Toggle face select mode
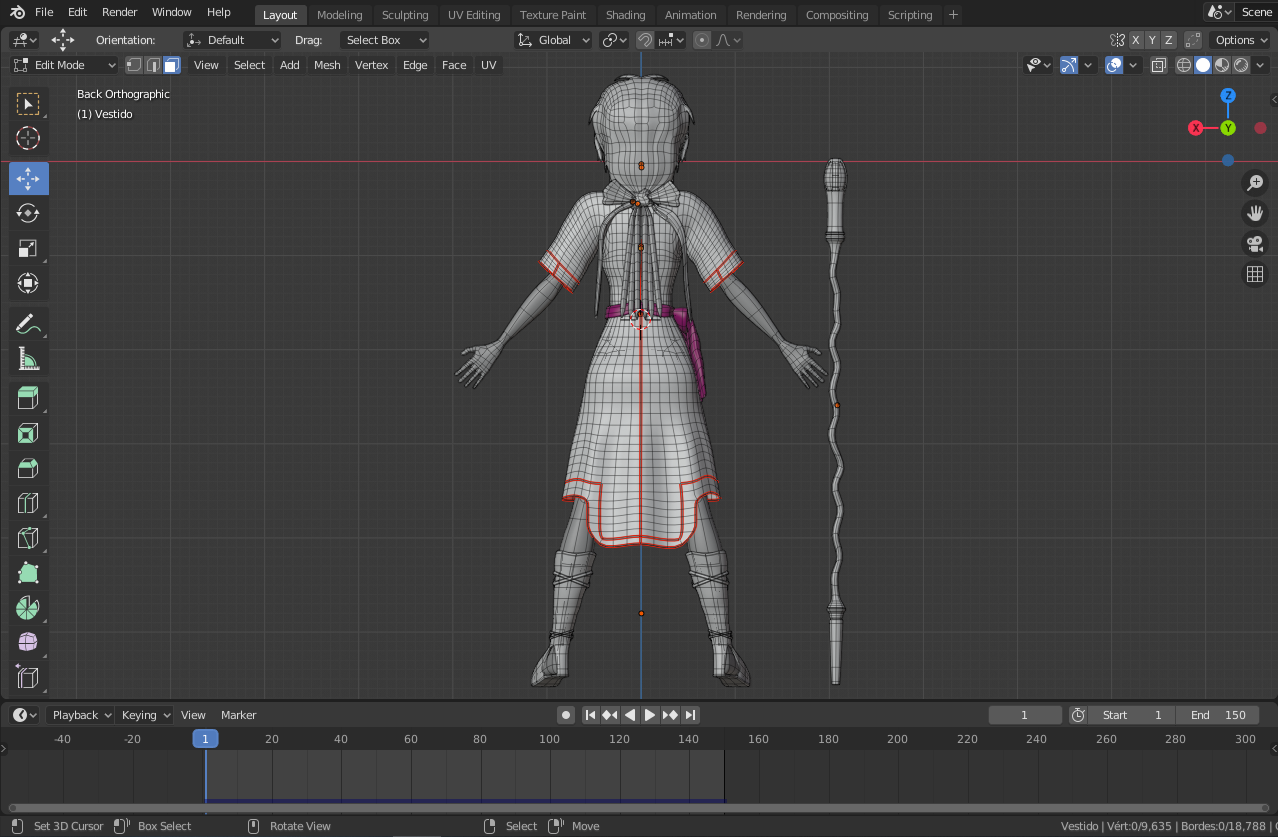The image size is (1278, 837). [172, 65]
